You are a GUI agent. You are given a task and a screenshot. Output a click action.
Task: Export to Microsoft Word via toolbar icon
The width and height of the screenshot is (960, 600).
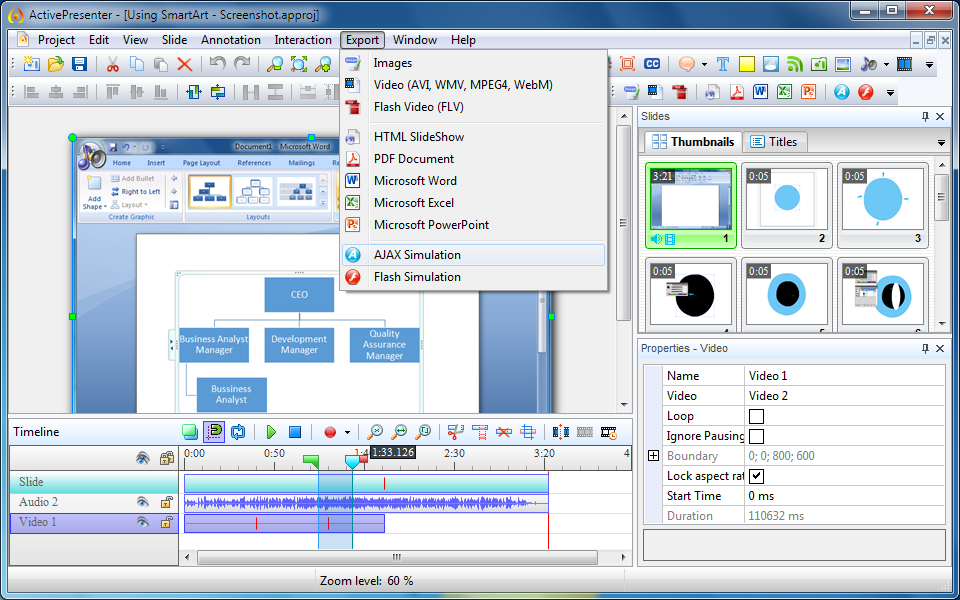click(761, 91)
